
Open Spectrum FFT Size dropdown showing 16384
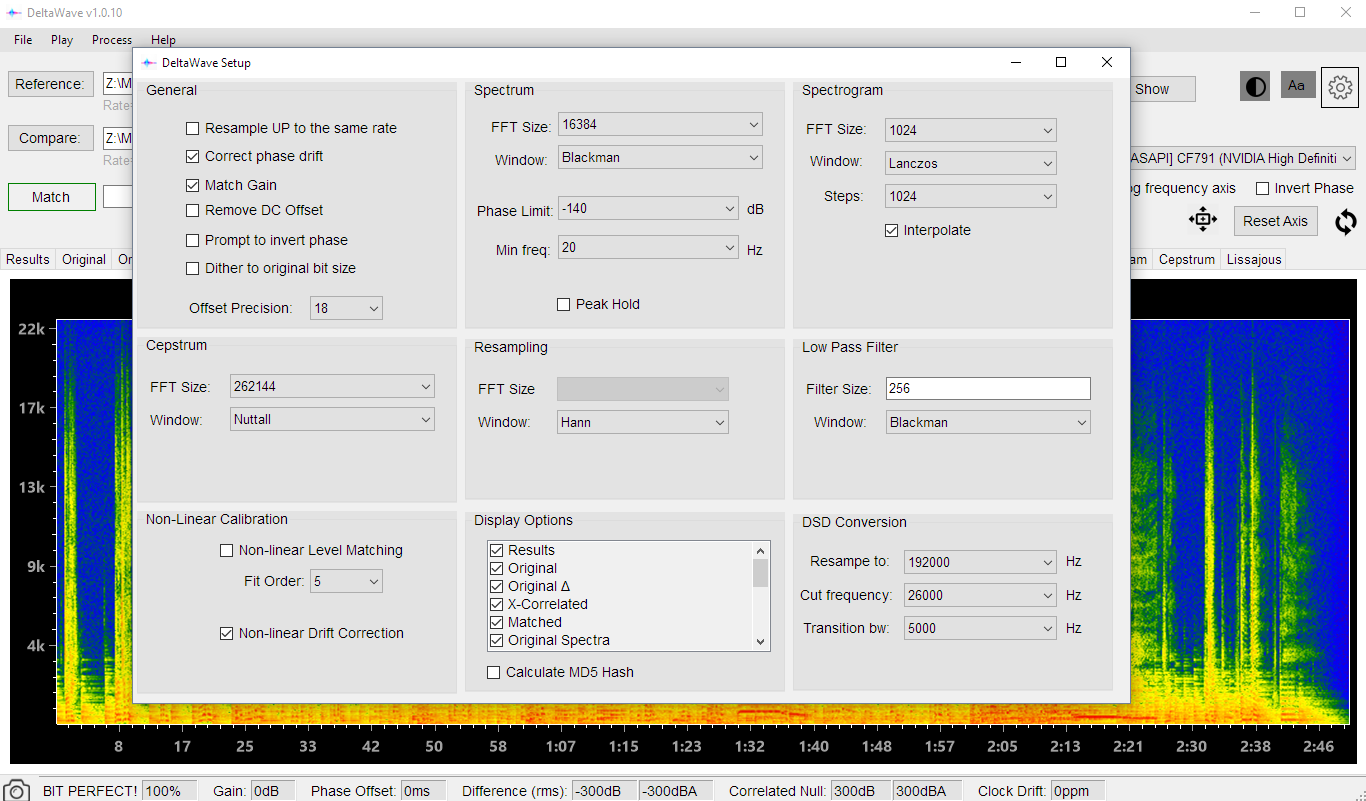660,125
